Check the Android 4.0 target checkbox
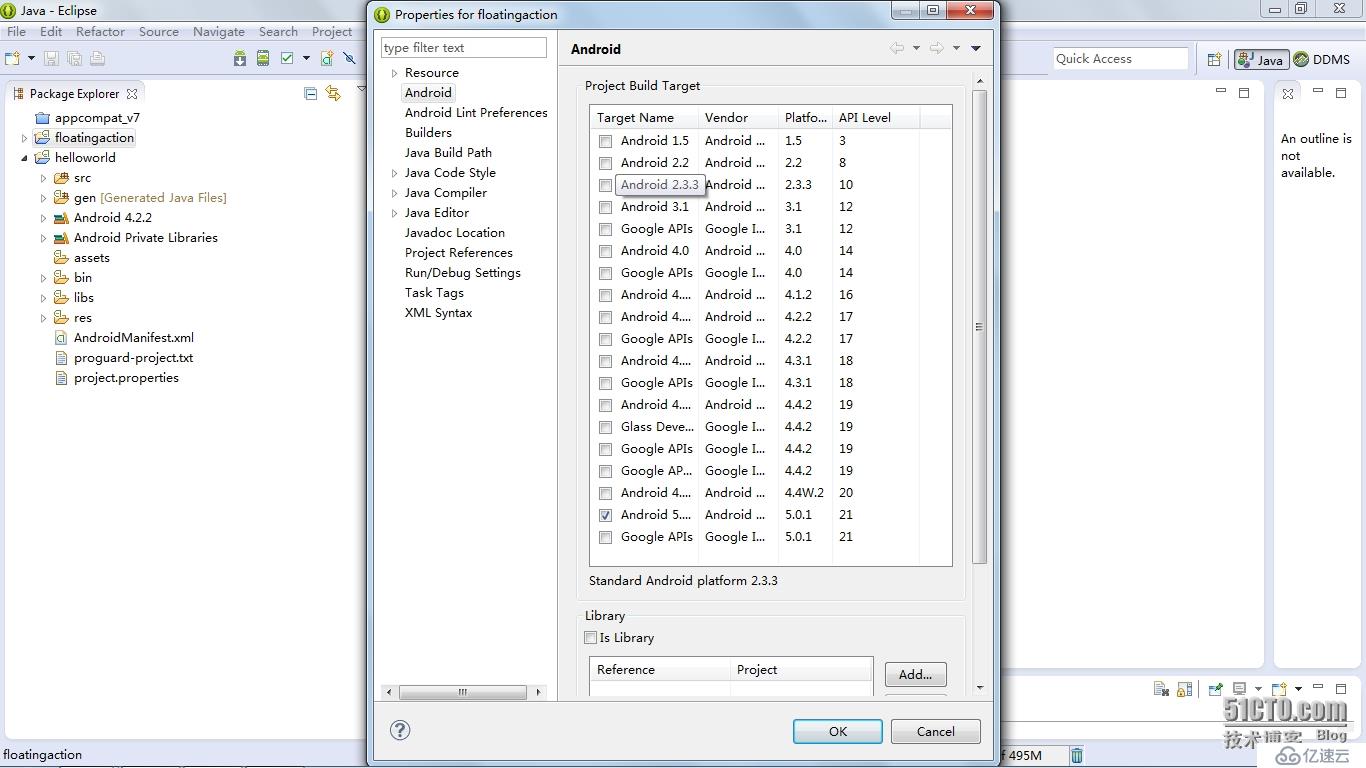 click(605, 251)
